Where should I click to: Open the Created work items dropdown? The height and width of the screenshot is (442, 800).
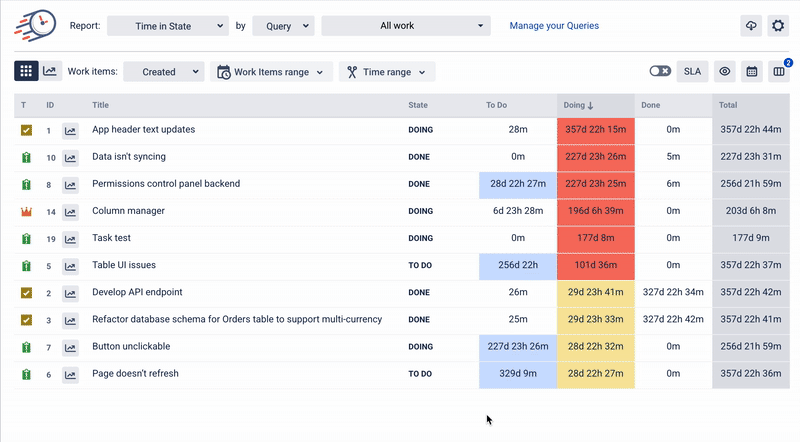pyautogui.click(x=164, y=72)
